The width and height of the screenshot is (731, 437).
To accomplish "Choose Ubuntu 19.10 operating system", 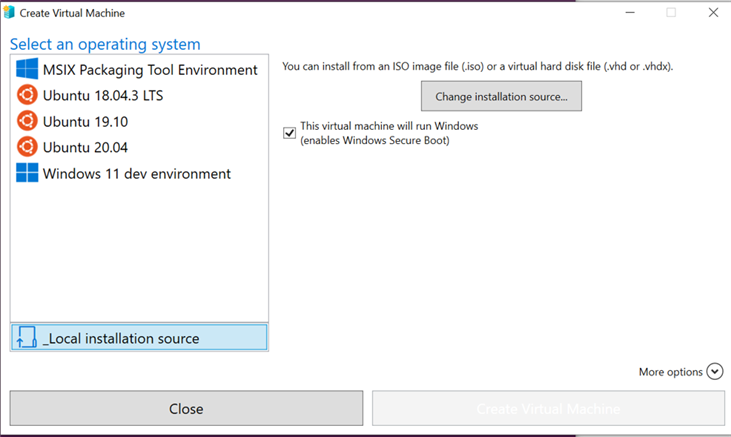I will tap(139, 121).
